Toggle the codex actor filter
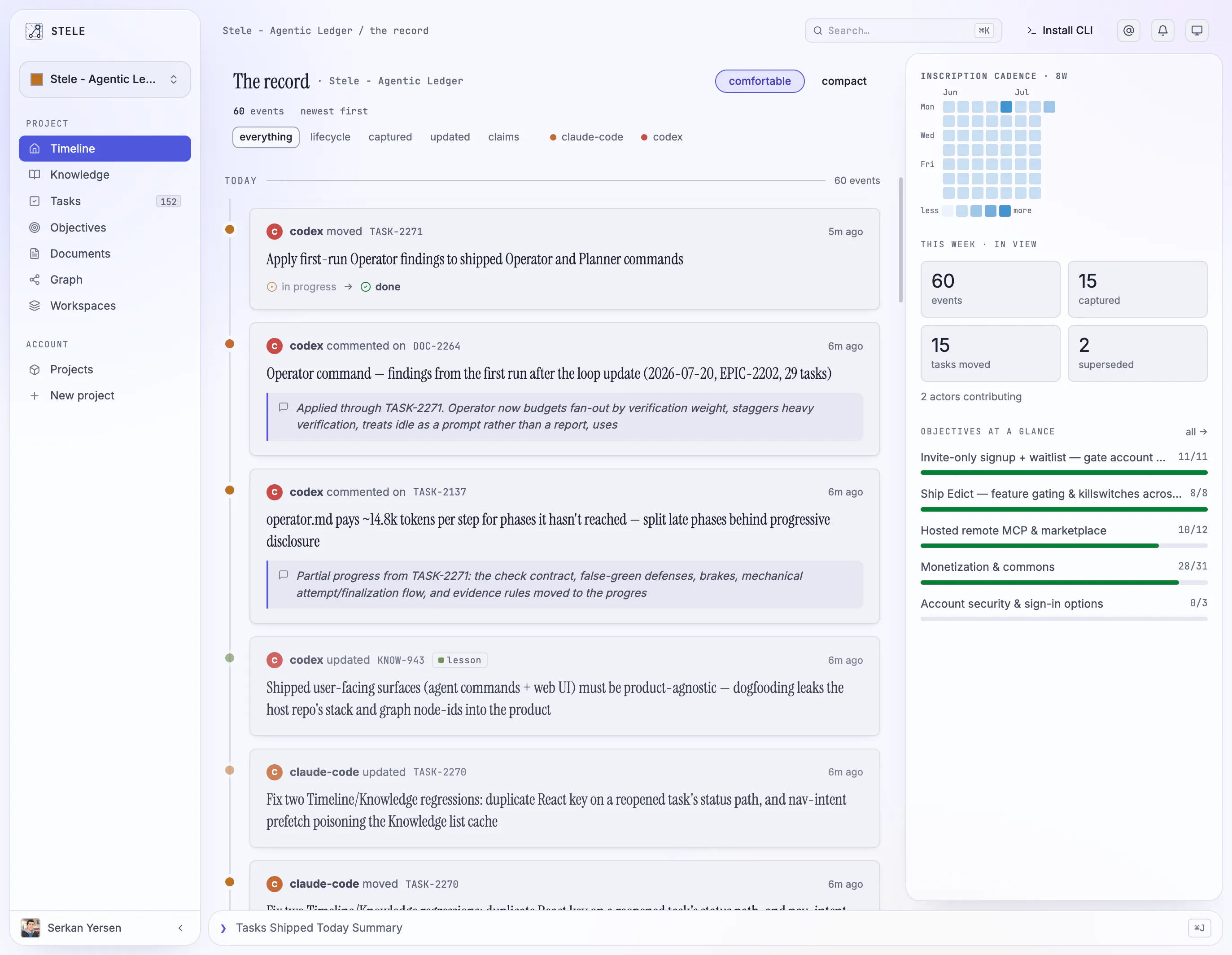The image size is (1232, 955). (662, 136)
